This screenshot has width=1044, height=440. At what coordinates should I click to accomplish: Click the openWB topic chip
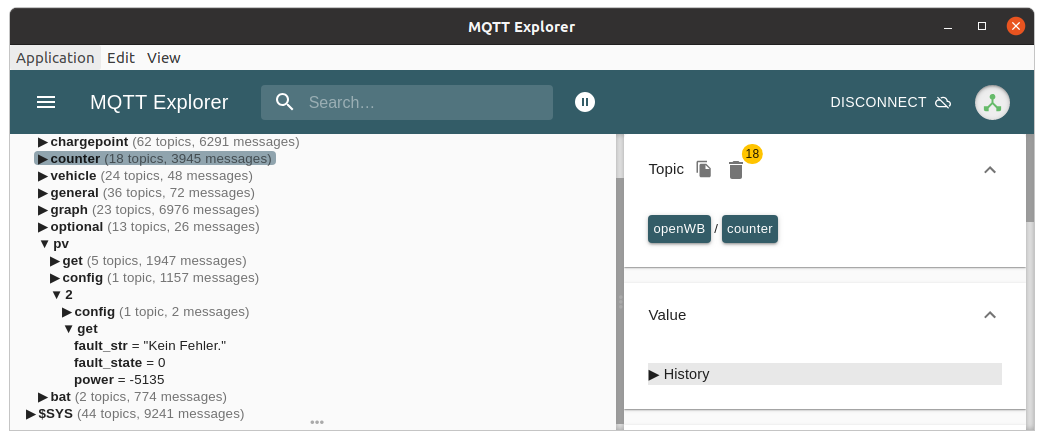[679, 229]
